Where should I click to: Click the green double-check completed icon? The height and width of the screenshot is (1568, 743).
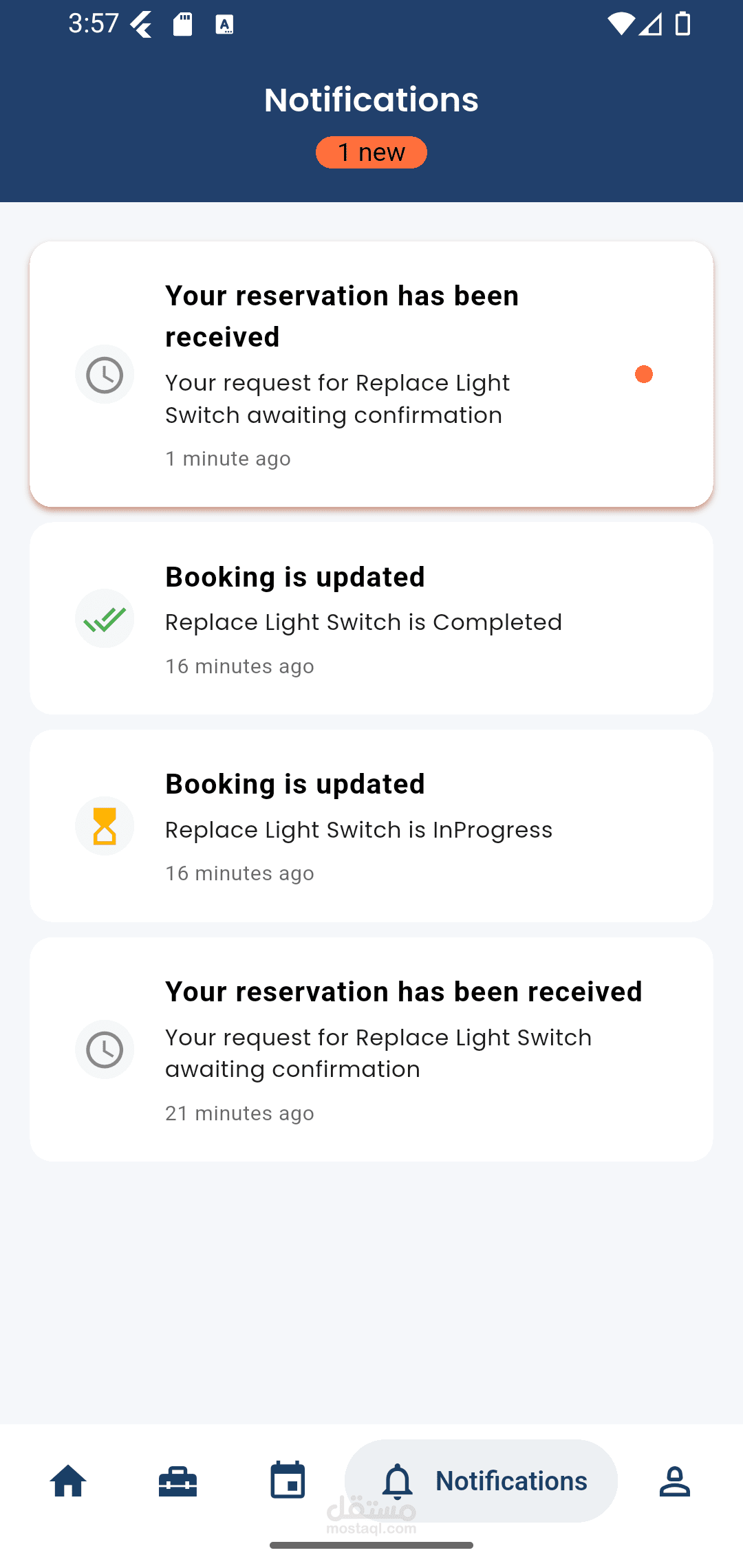(105, 619)
